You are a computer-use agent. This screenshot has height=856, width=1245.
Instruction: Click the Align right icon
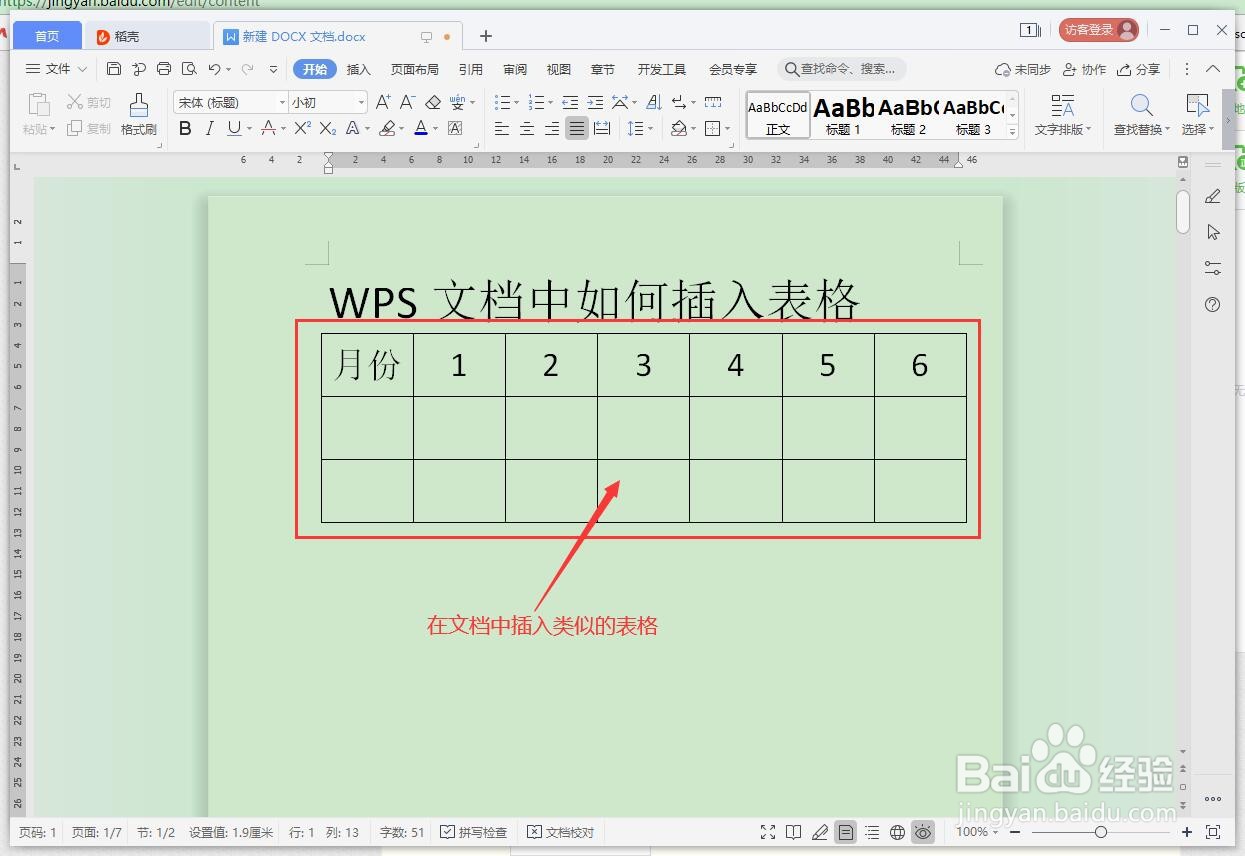pyautogui.click(x=552, y=128)
